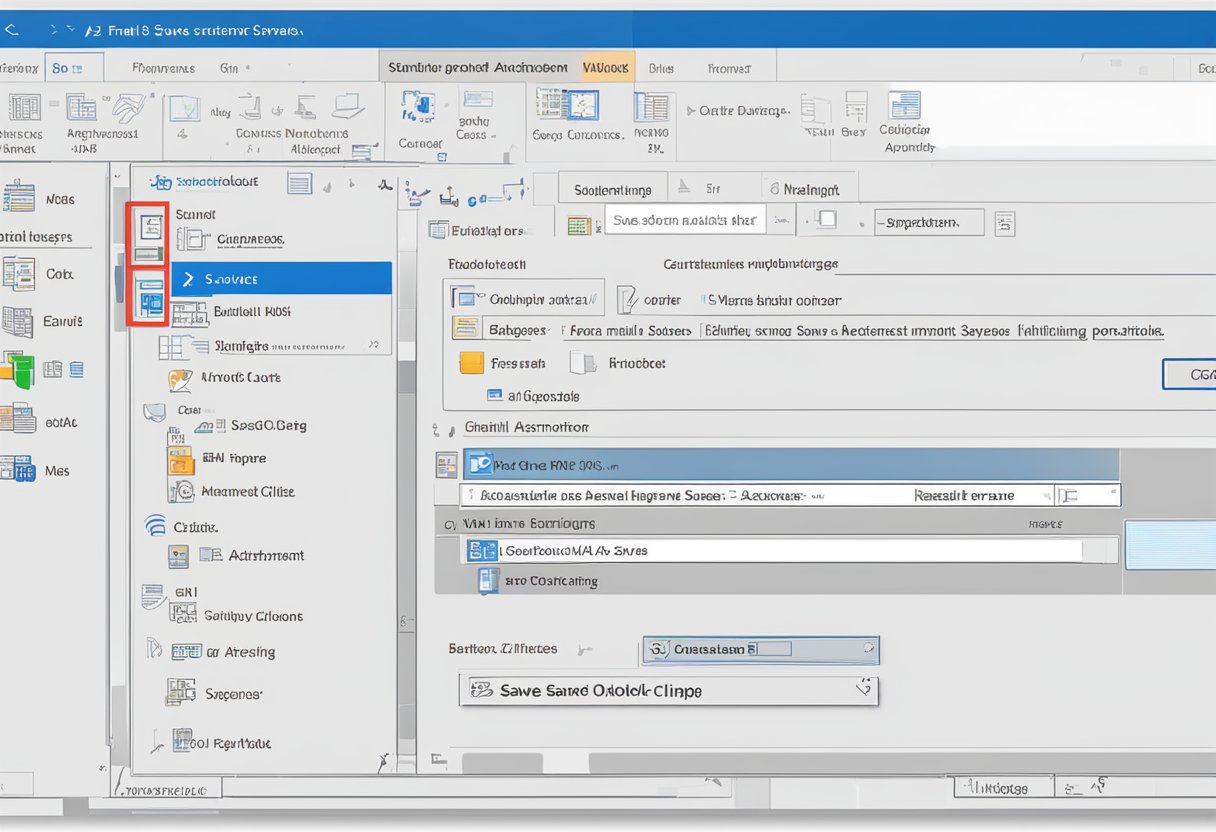The width and height of the screenshot is (1216, 832).
Task: Toggle the checkbox right of Rasatilt ername
Action: pyautogui.click(x=1069, y=495)
